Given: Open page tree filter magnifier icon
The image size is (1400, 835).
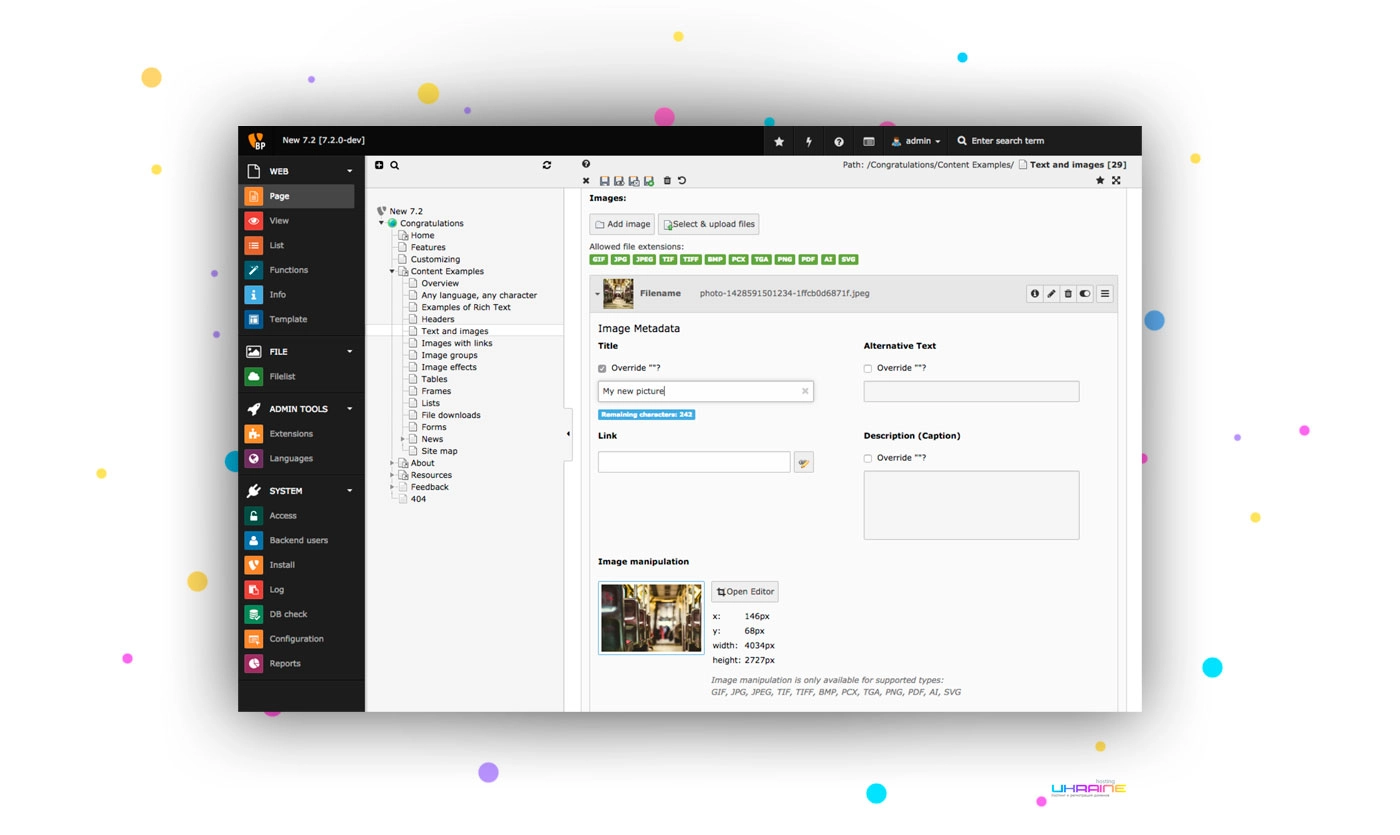Looking at the screenshot, I should [x=394, y=165].
